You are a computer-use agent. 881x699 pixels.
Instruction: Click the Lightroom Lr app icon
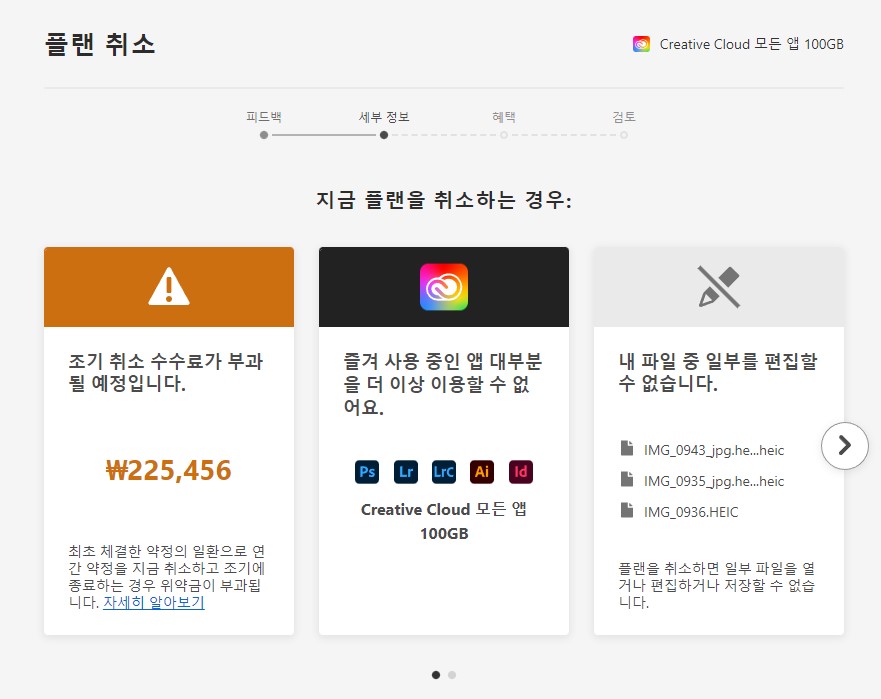pyautogui.click(x=406, y=471)
